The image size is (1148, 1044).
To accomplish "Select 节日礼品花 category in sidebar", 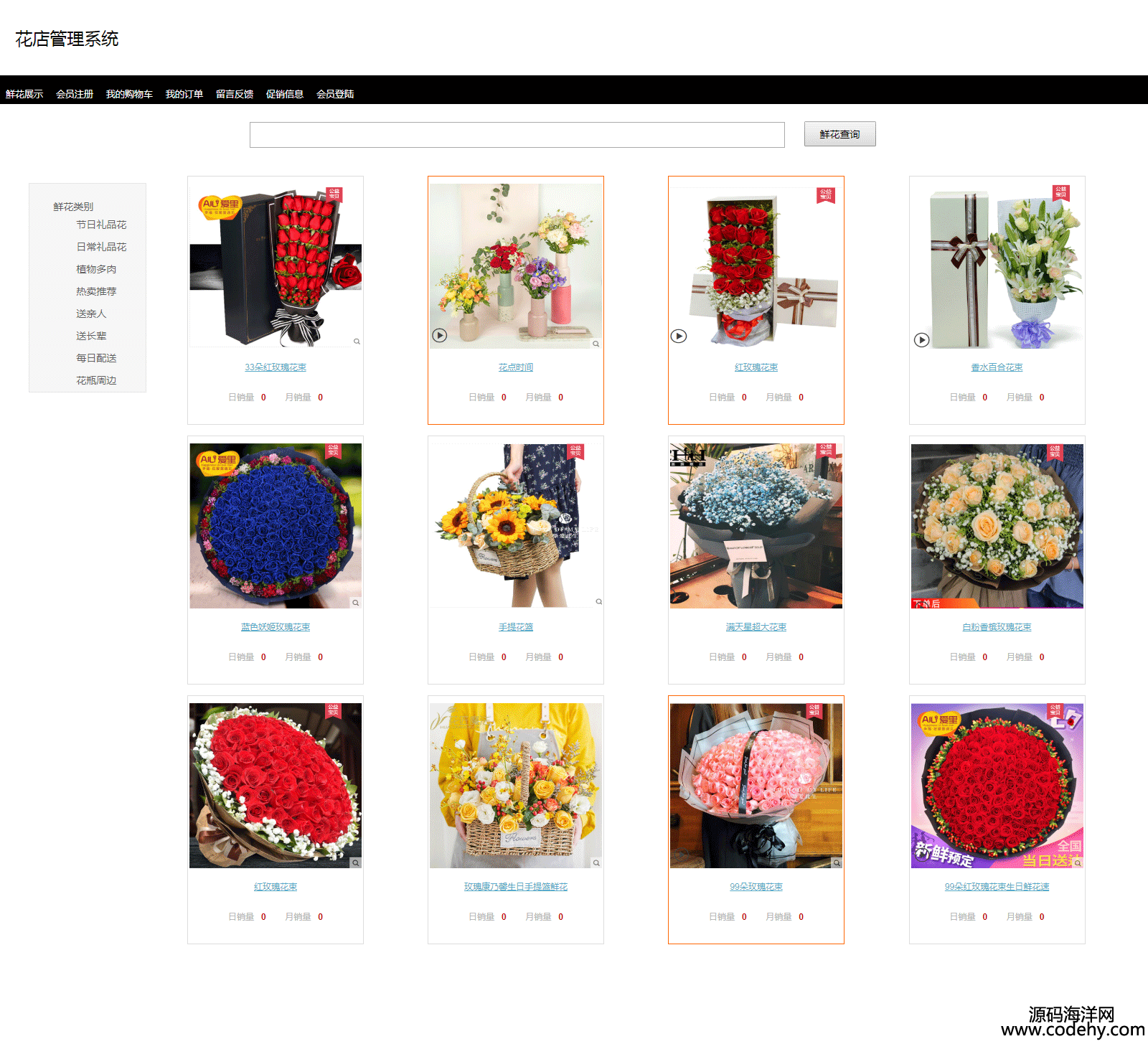I will 101,225.
